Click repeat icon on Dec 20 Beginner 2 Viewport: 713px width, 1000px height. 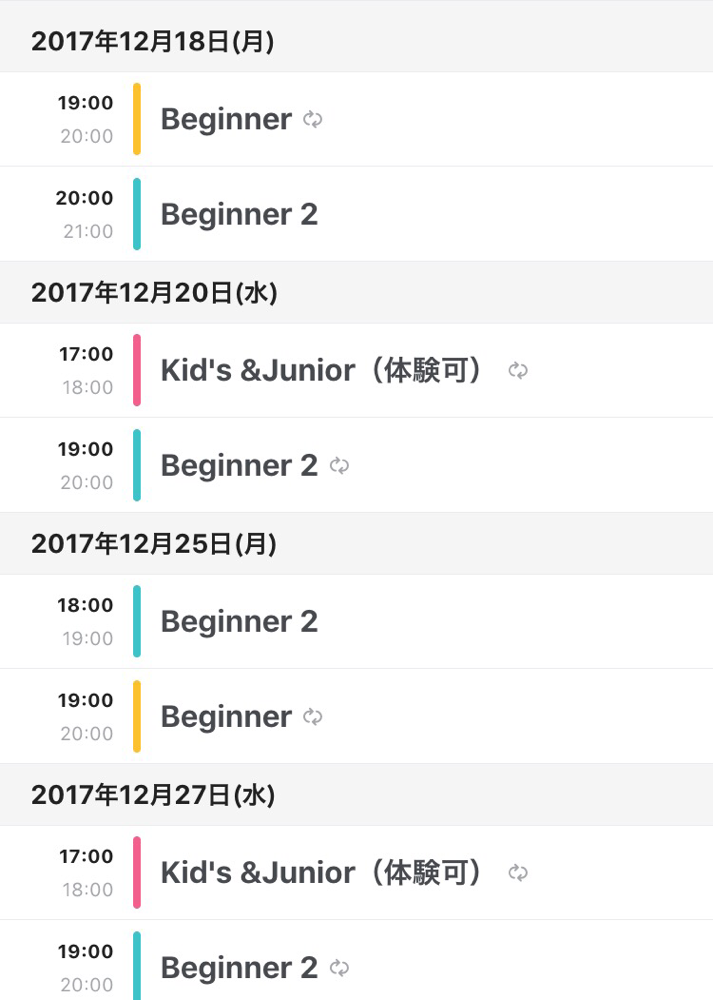[339, 466]
